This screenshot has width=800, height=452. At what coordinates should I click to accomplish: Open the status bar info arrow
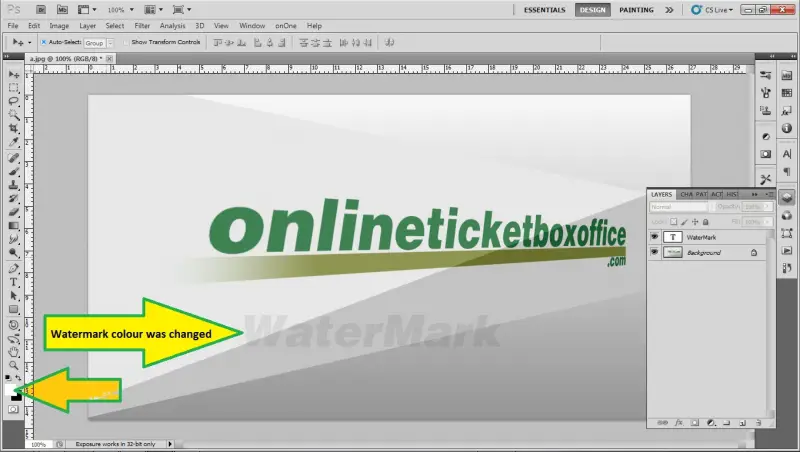click(170, 444)
